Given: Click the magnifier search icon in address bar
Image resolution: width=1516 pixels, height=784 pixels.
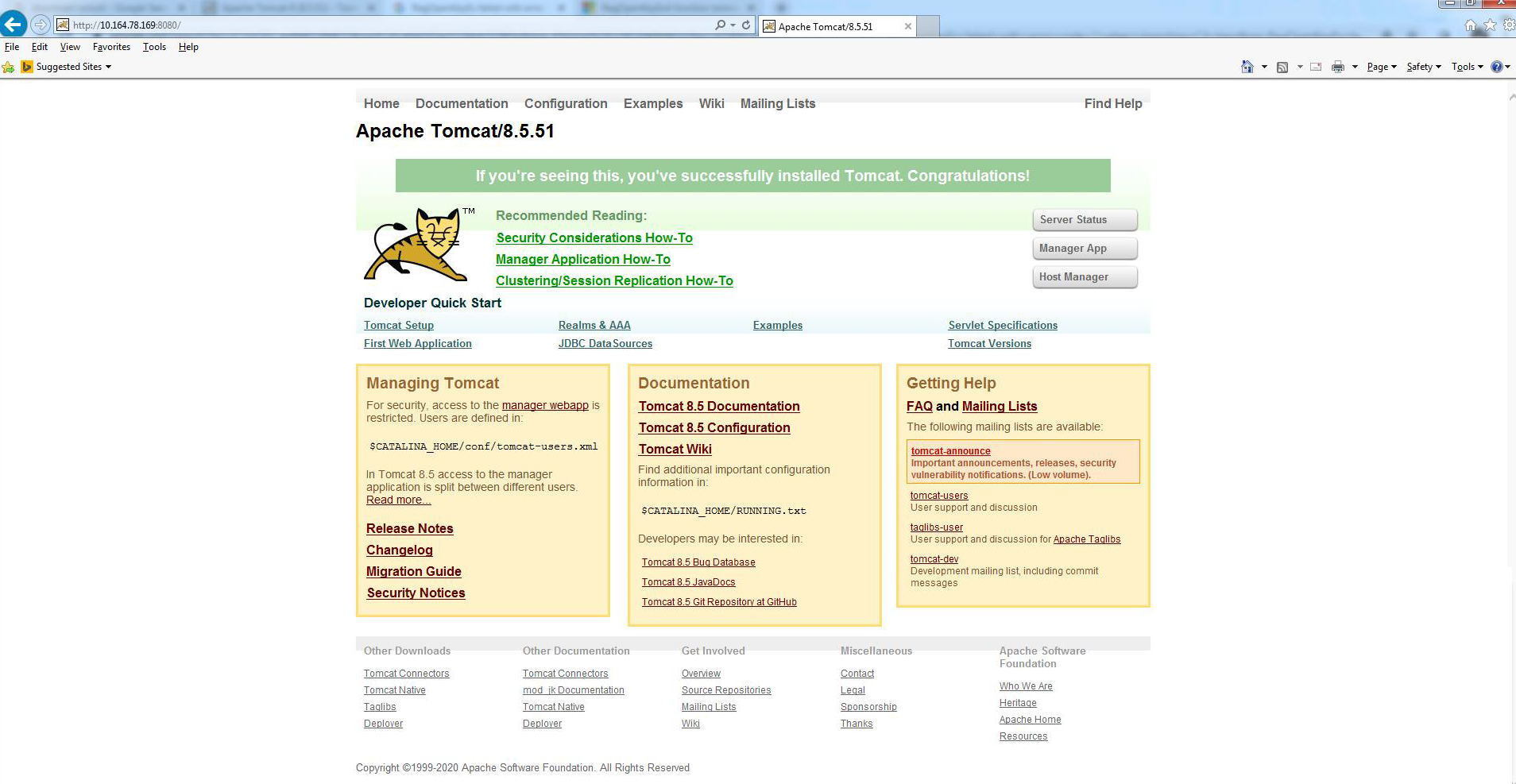Looking at the screenshot, I should click(x=720, y=25).
